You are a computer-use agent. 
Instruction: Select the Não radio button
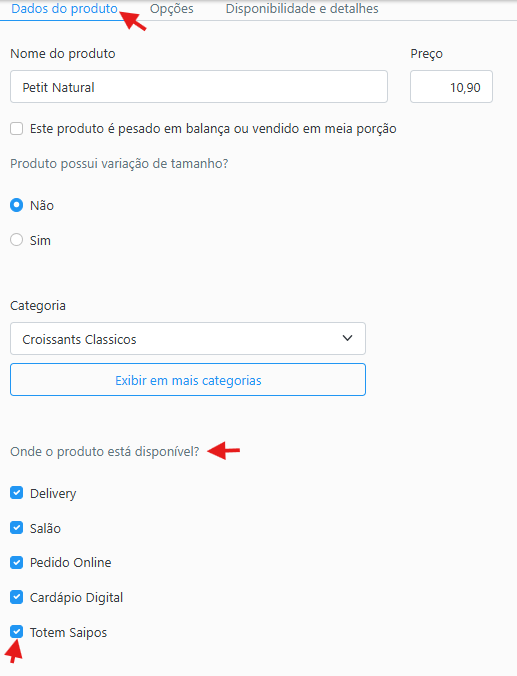click(x=16, y=205)
